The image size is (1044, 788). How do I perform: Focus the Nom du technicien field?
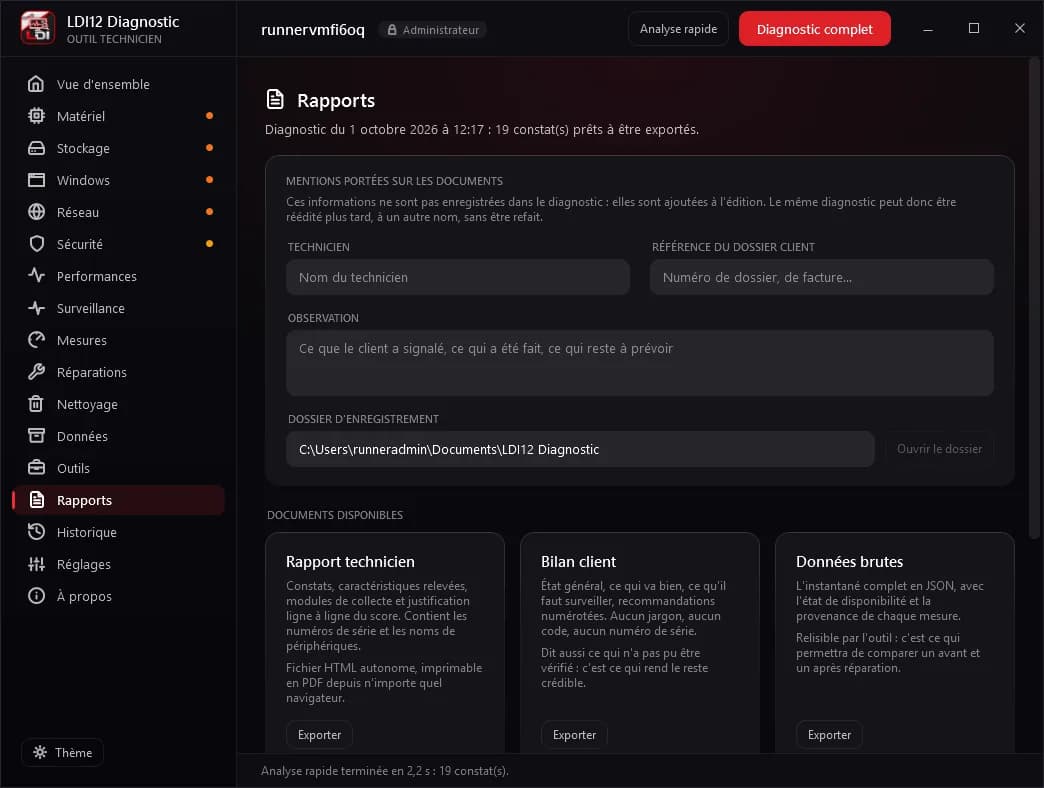pos(458,277)
